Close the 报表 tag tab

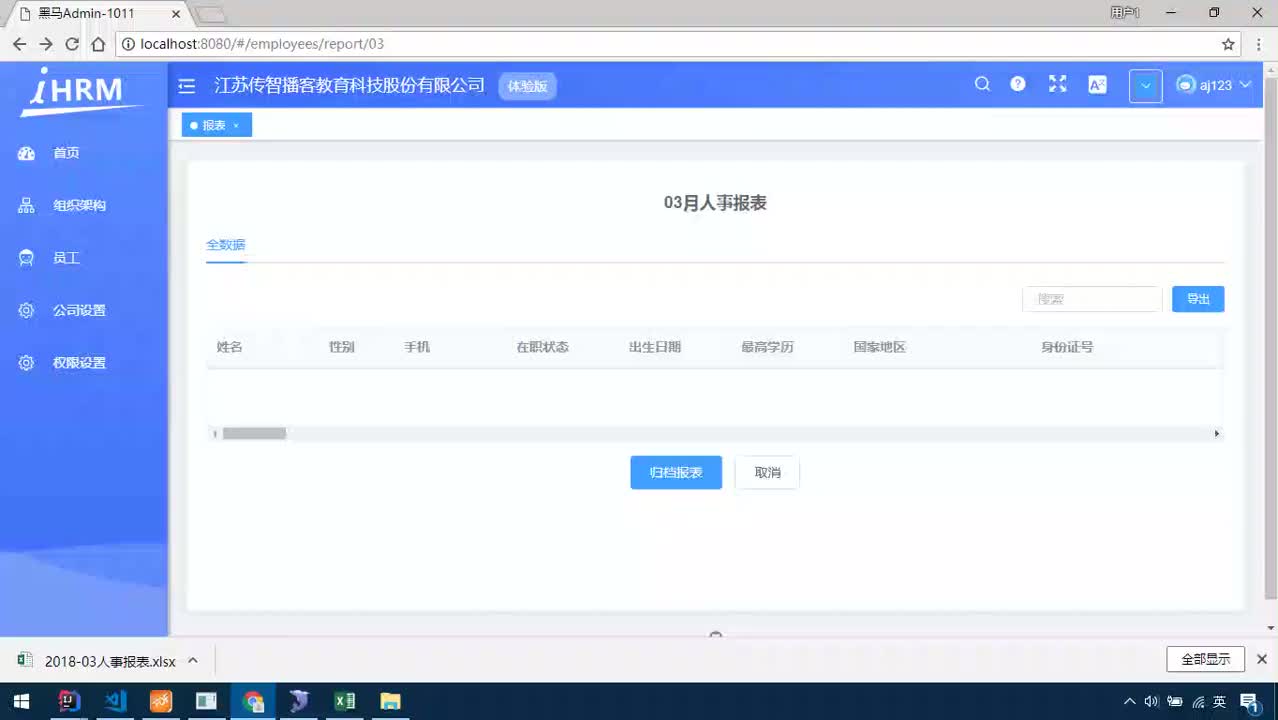(x=236, y=126)
